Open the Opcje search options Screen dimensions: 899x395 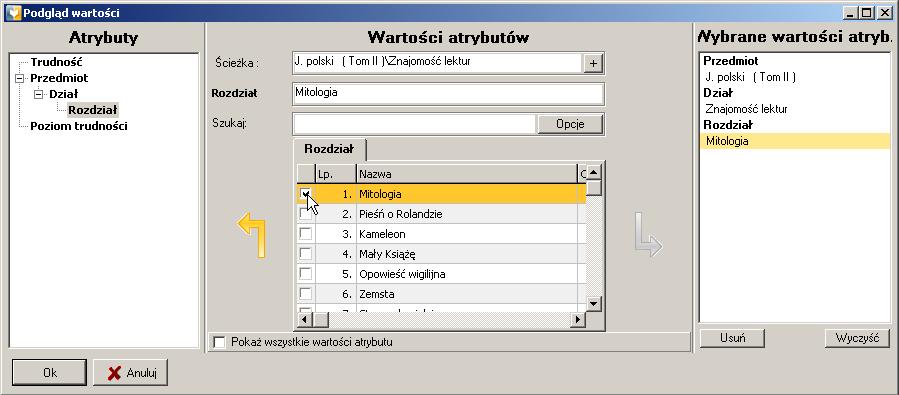pos(570,124)
